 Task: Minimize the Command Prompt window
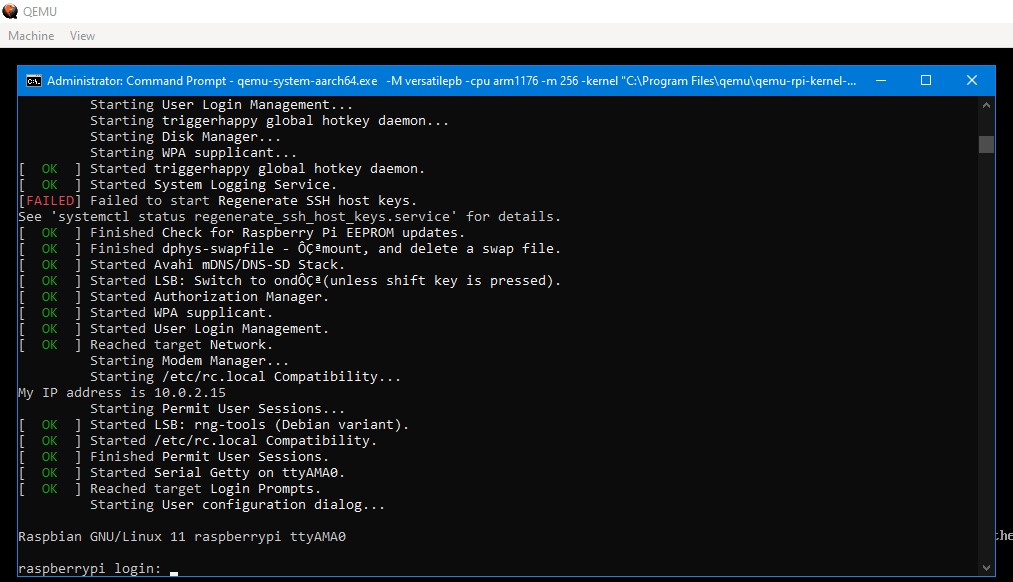coord(881,81)
